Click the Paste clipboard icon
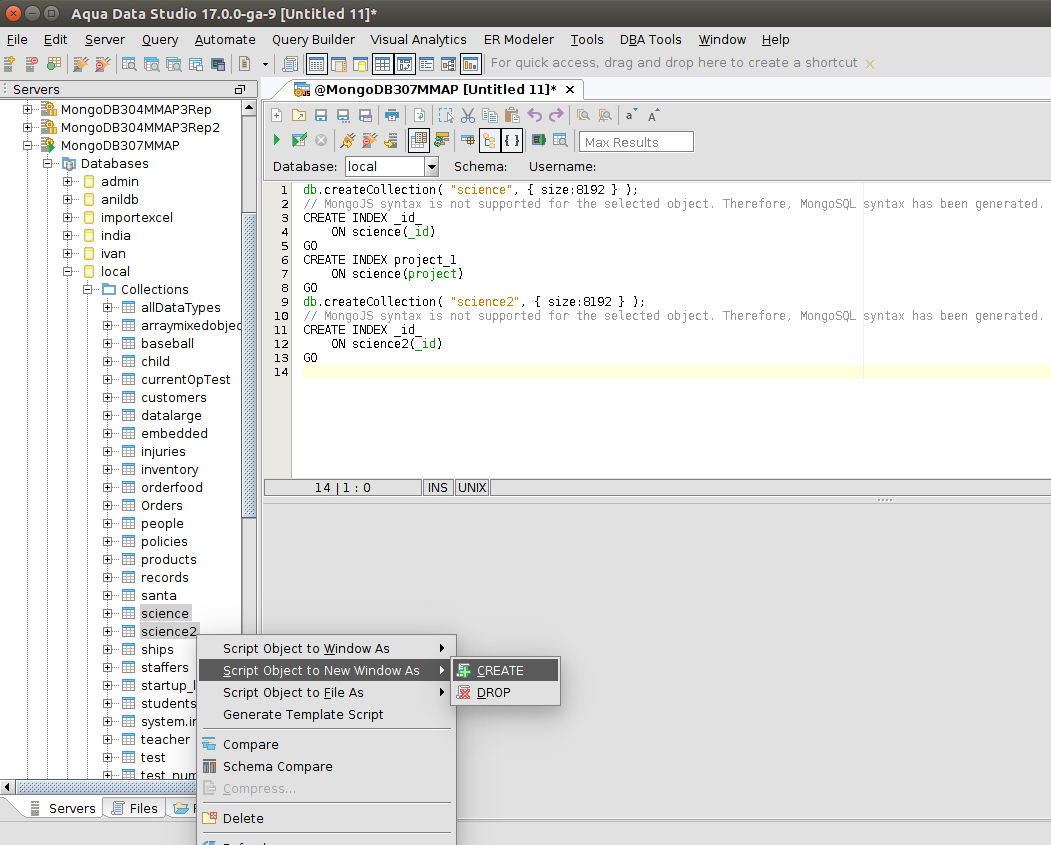The image size is (1051, 845). (x=512, y=115)
